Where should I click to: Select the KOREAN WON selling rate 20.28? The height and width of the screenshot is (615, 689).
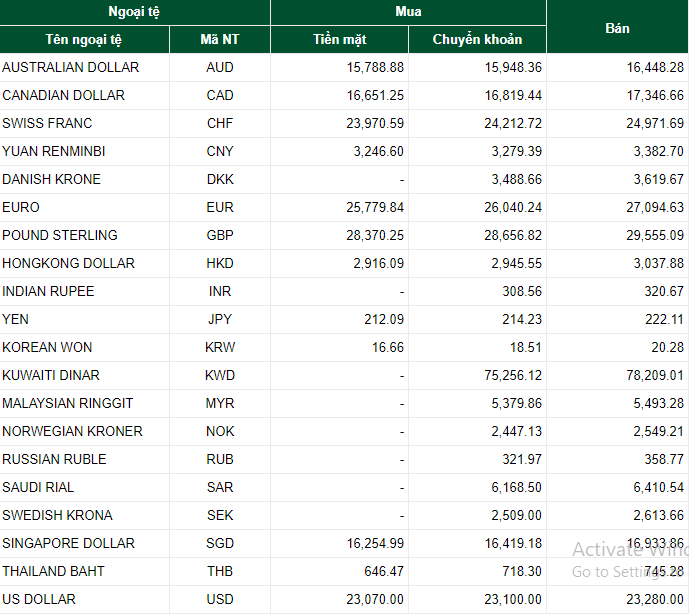666,347
